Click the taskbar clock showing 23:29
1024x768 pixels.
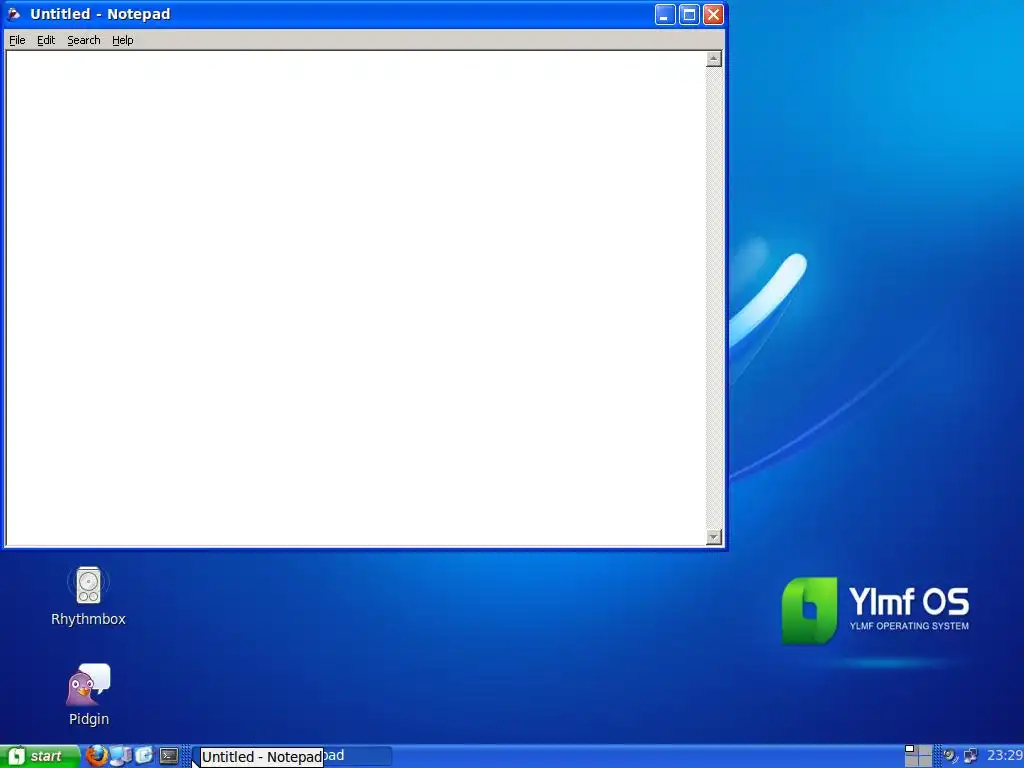click(1004, 756)
